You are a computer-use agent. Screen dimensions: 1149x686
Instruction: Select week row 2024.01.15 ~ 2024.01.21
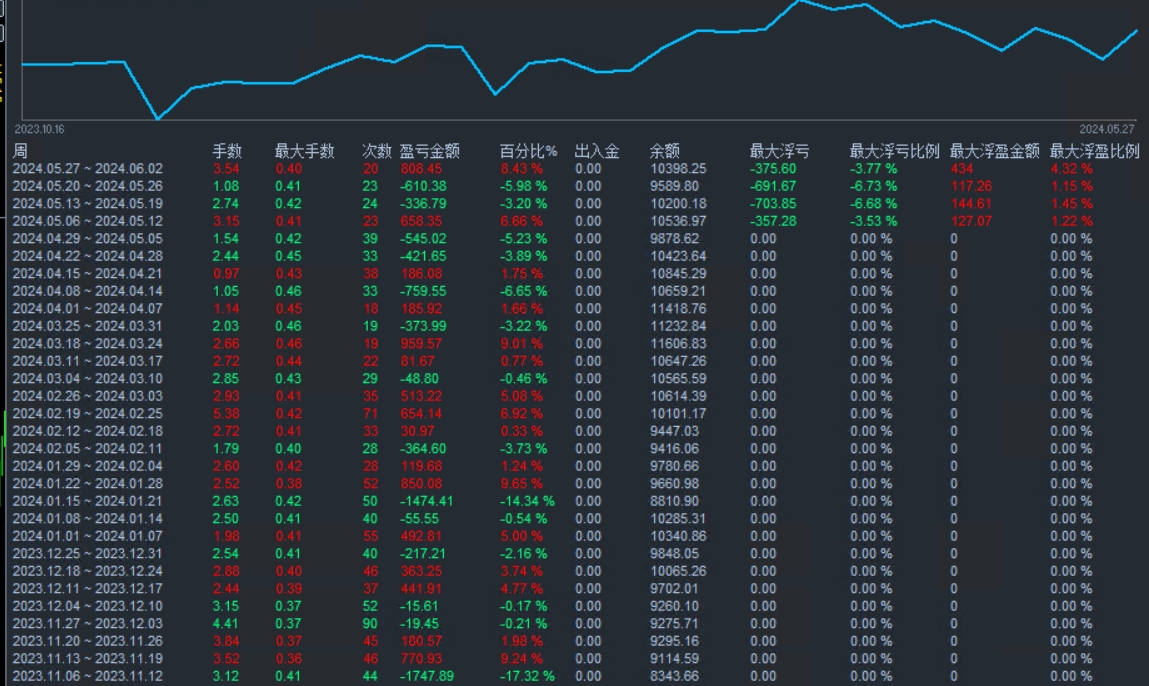coord(574,501)
